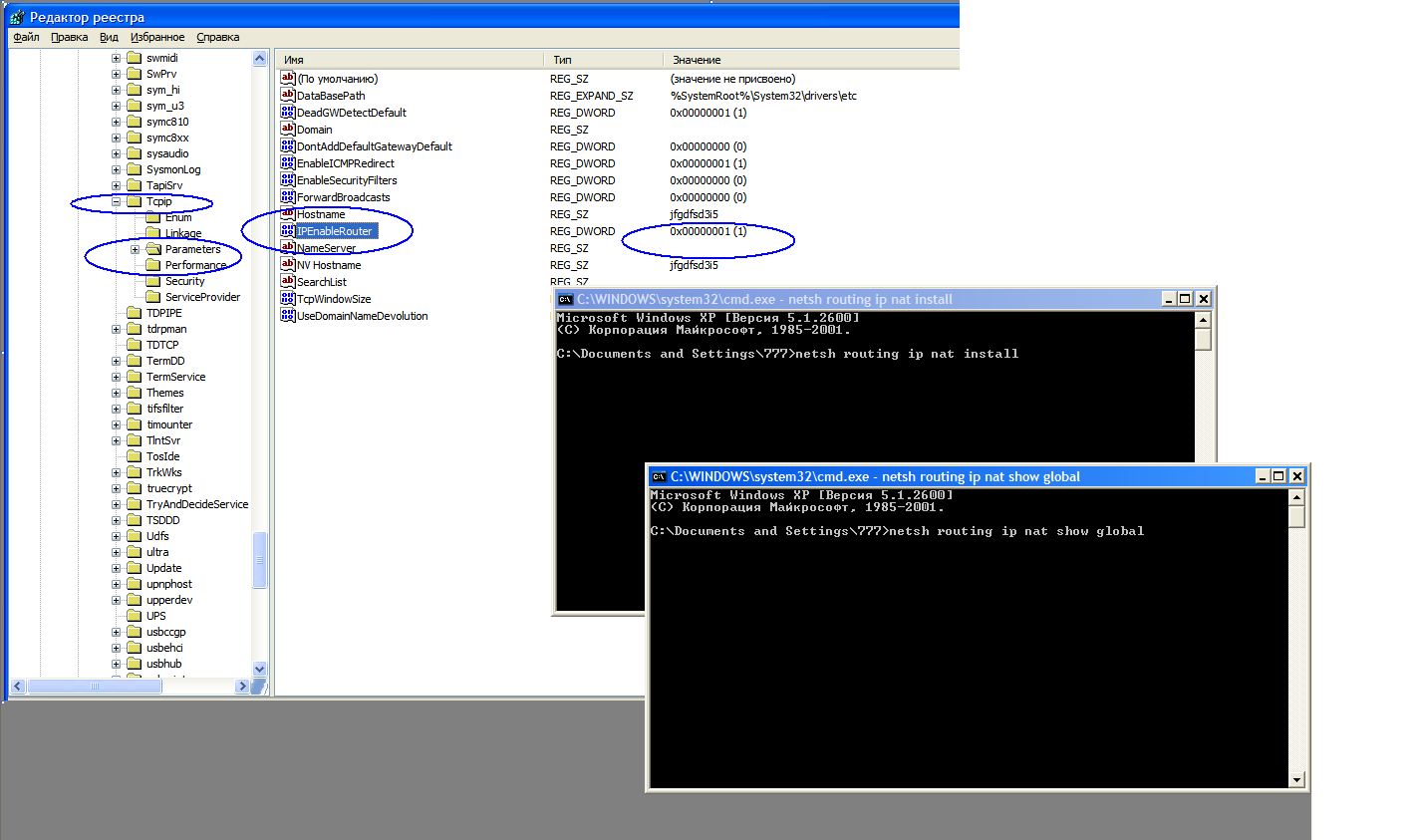Collapse the Tcpip tree node
This screenshot has height=840, width=1412.
[117, 201]
